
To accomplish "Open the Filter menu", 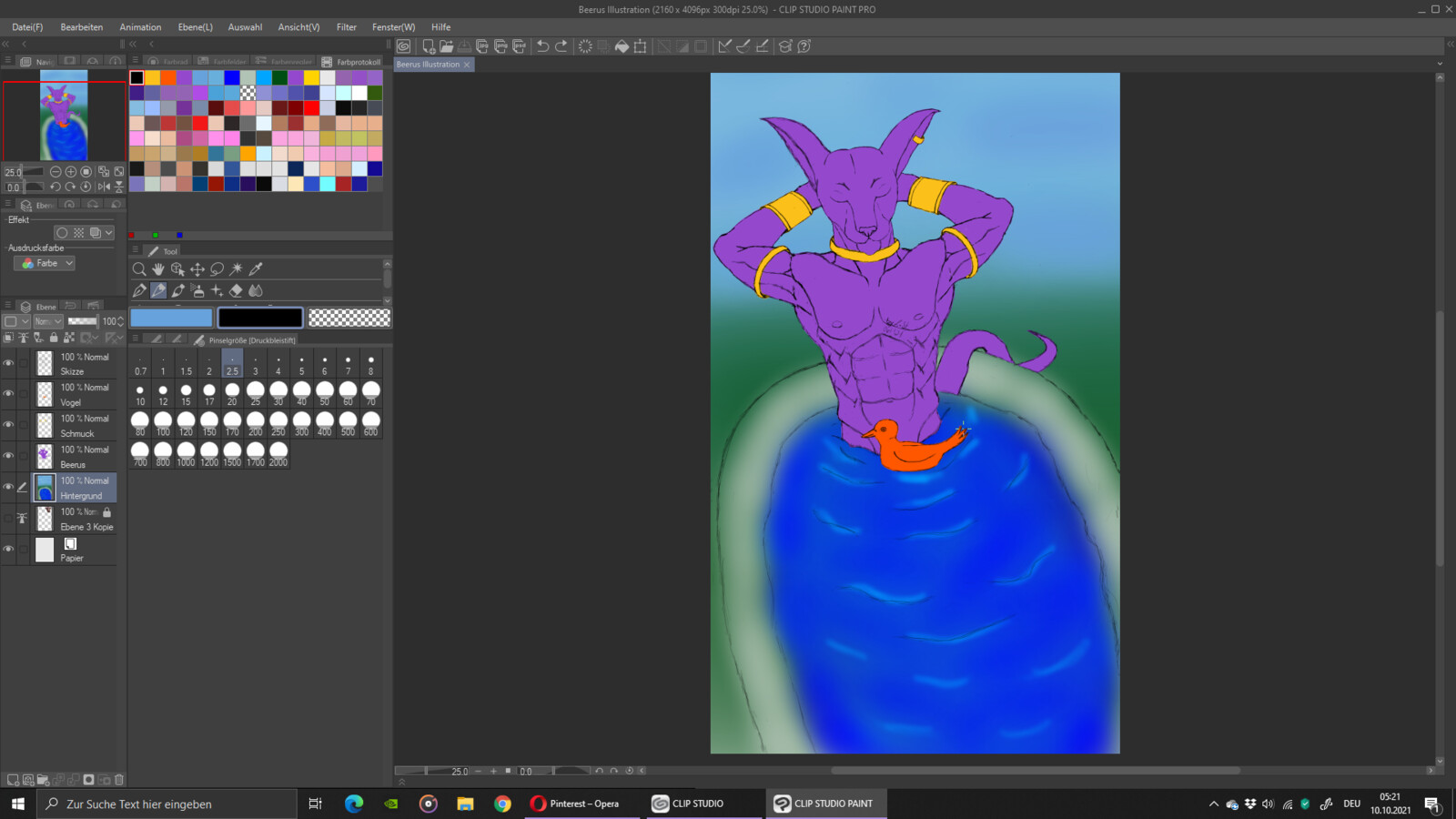I will (347, 27).
